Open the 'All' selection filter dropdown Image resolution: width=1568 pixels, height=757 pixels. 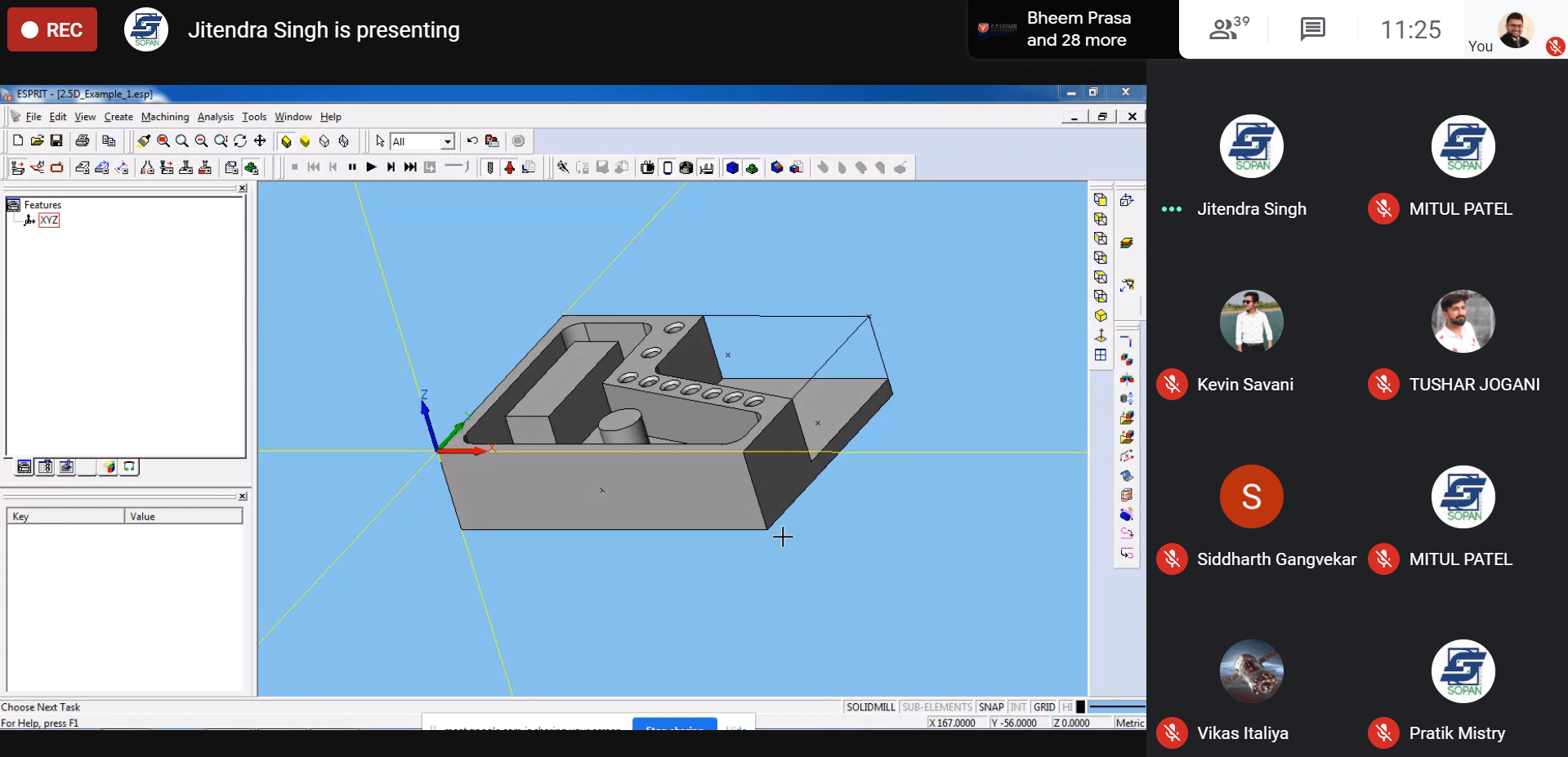447,142
